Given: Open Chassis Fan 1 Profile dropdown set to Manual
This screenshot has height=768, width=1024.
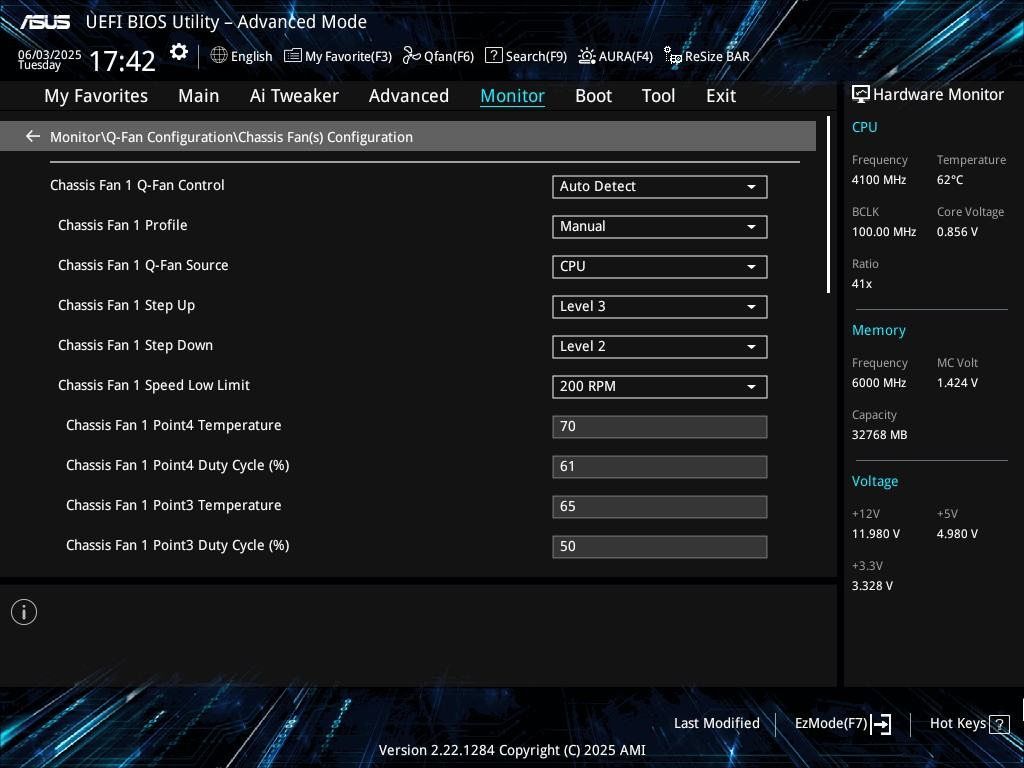Looking at the screenshot, I should tap(660, 227).
